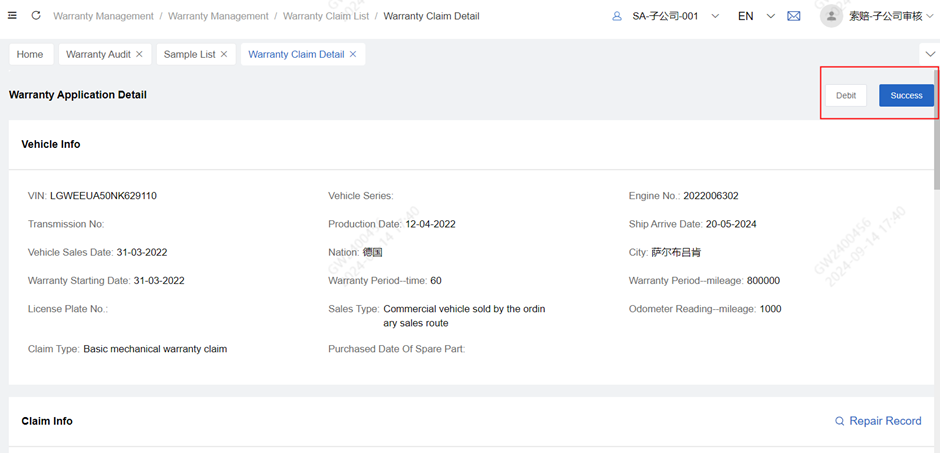Expand the tab list chevron

pos(930,54)
